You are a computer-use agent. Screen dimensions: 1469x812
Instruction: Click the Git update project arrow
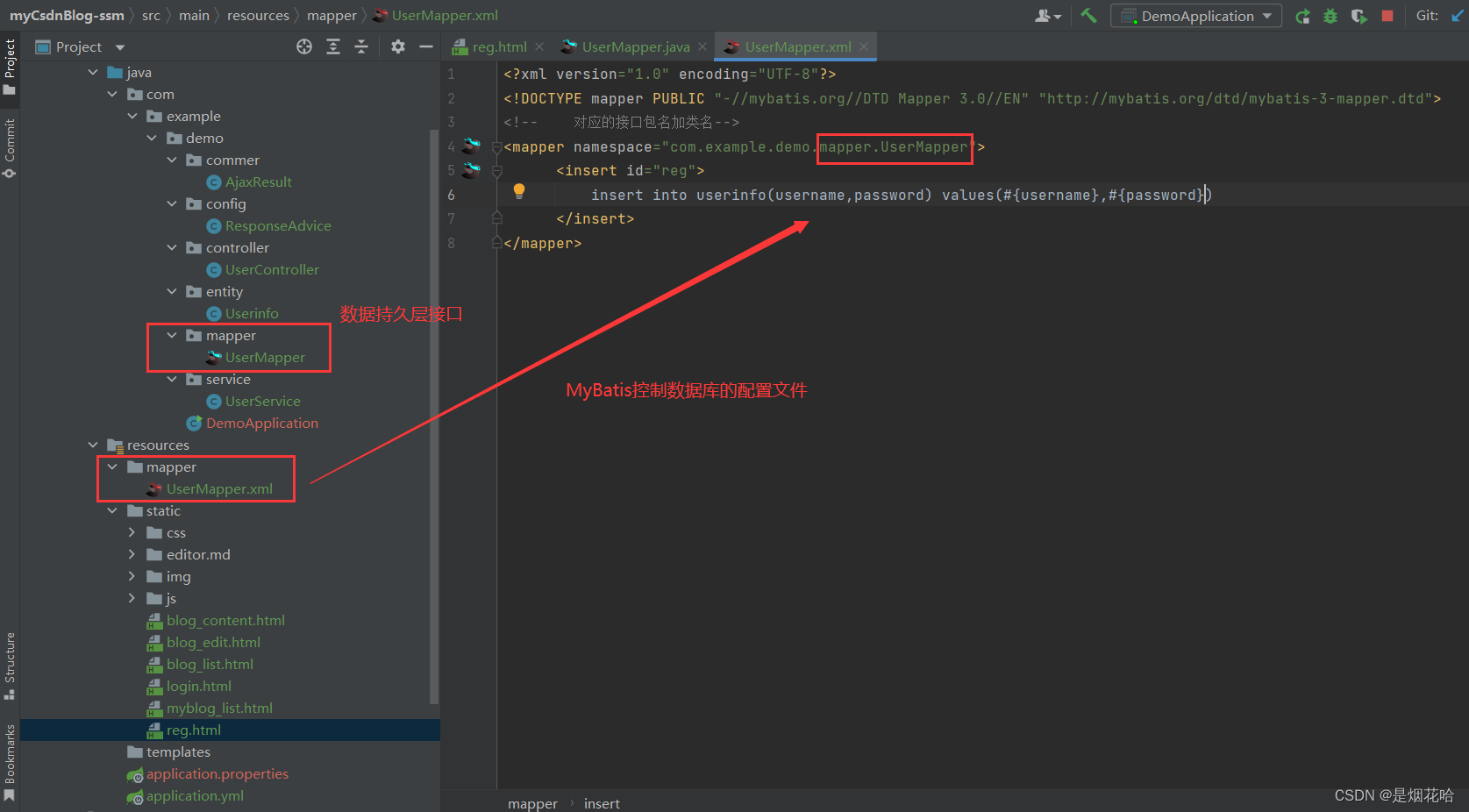(1458, 16)
